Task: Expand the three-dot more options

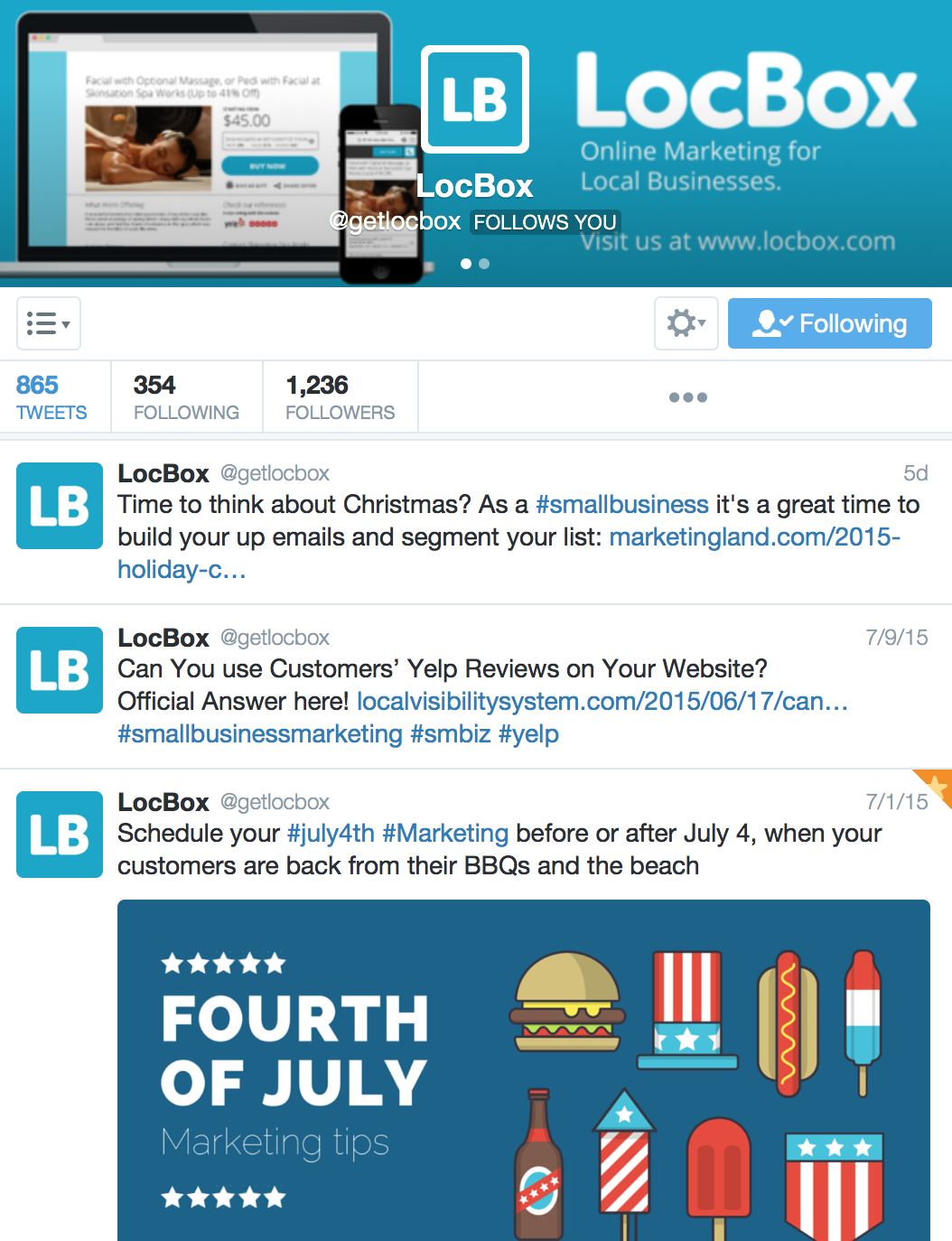Action: point(688,397)
